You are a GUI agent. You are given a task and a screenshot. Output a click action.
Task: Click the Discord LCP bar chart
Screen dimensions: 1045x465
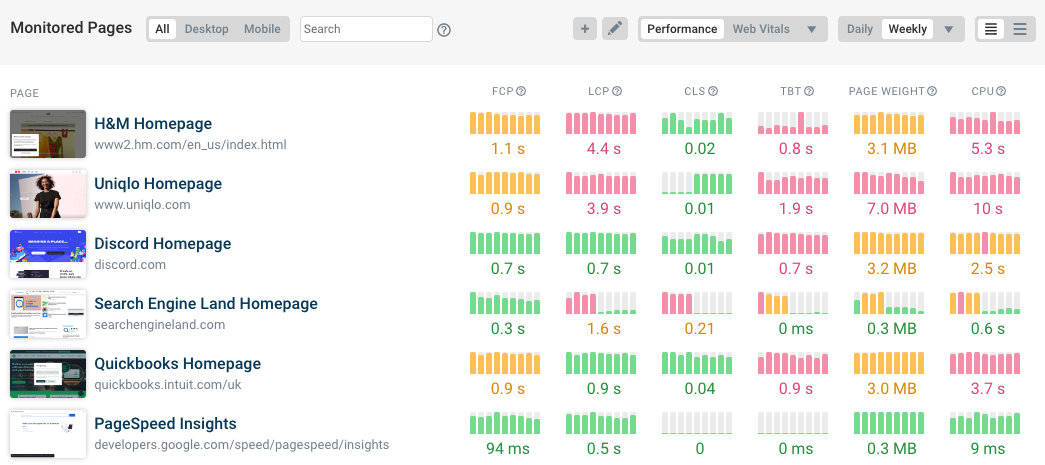(x=601, y=243)
